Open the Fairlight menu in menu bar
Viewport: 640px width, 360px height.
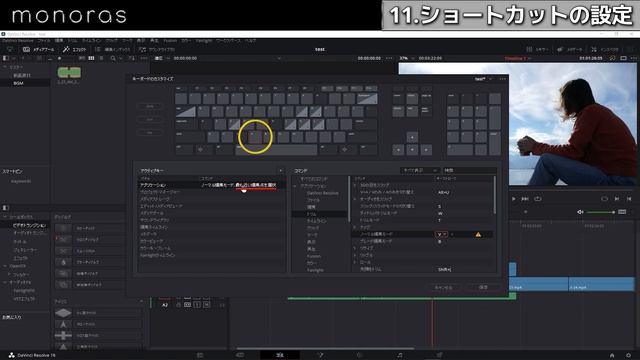(x=203, y=41)
